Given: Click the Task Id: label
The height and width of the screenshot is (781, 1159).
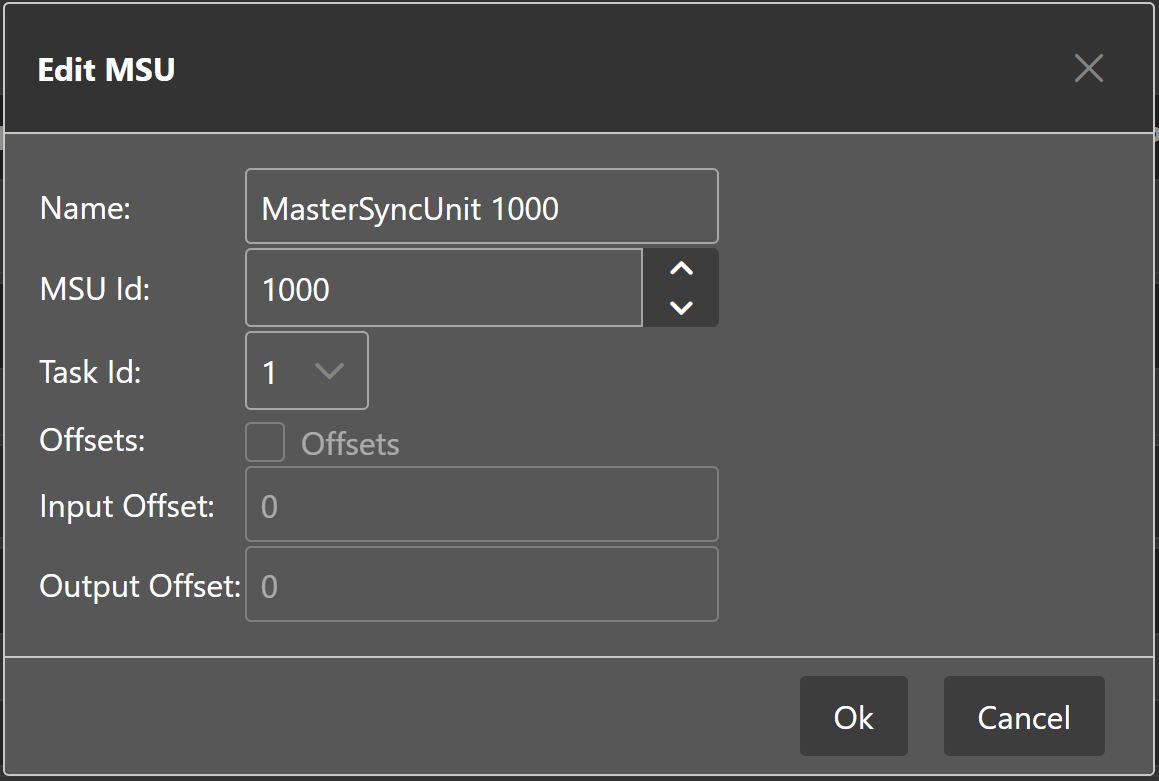Looking at the screenshot, I should [91, 372].
